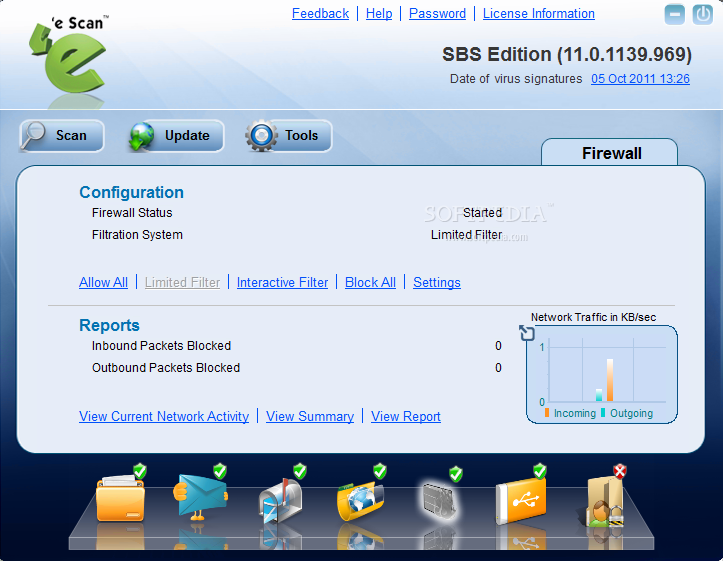Click the 'Filtration System' label

(137, 235)
